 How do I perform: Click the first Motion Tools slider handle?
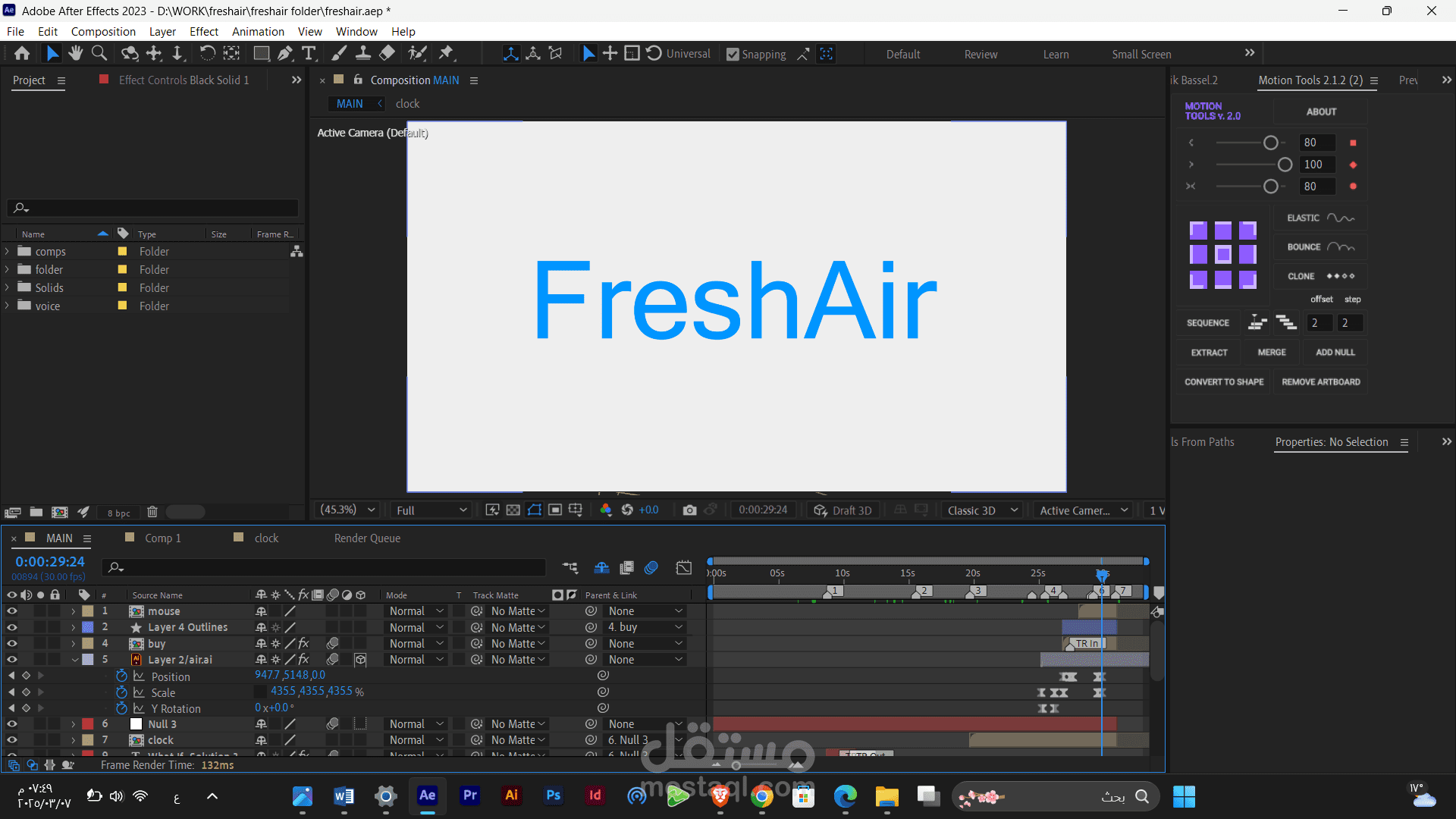pos(1271,143)
